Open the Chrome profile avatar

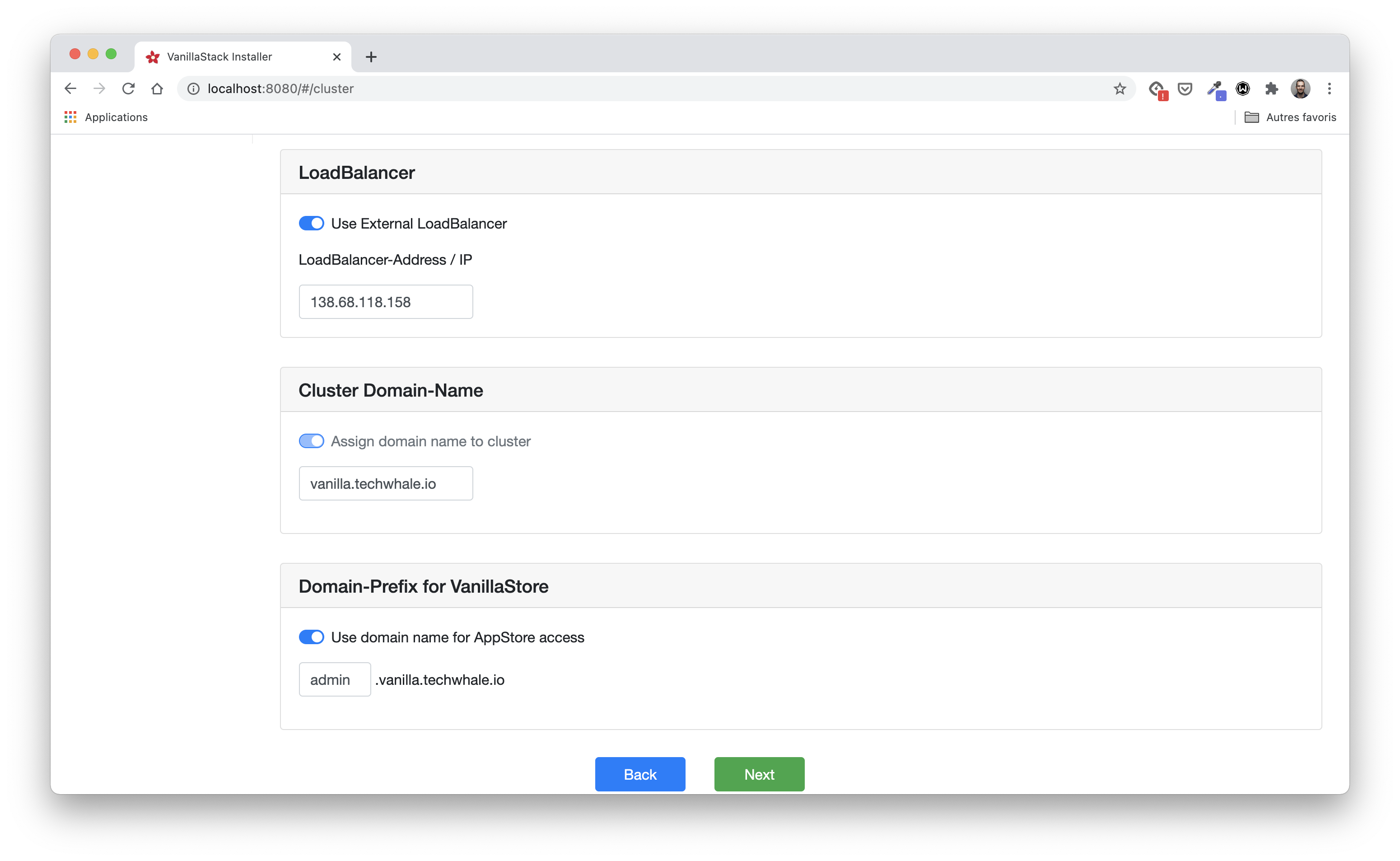click(1300, 89)
